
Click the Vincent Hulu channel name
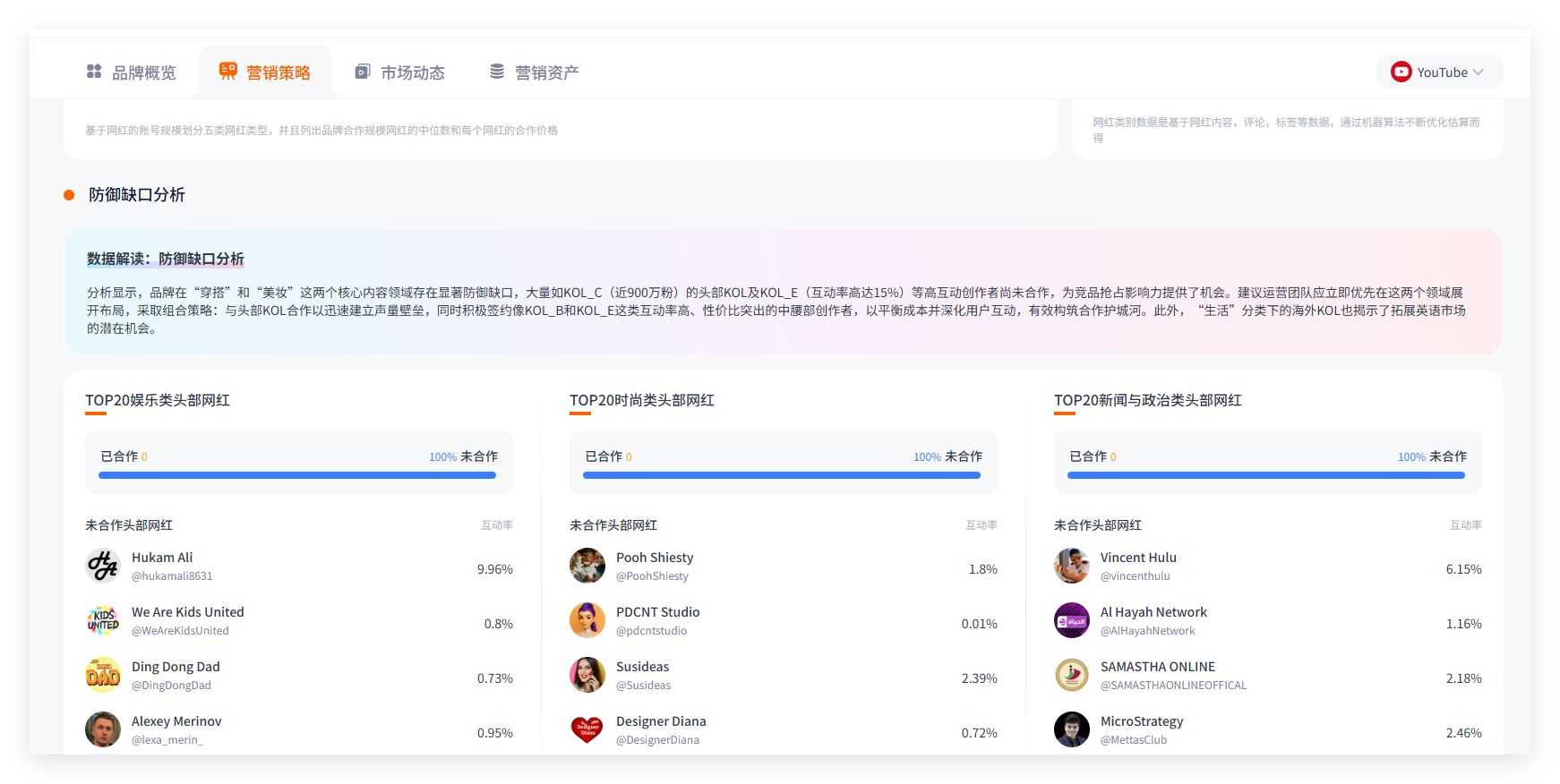click(1138, 558)
